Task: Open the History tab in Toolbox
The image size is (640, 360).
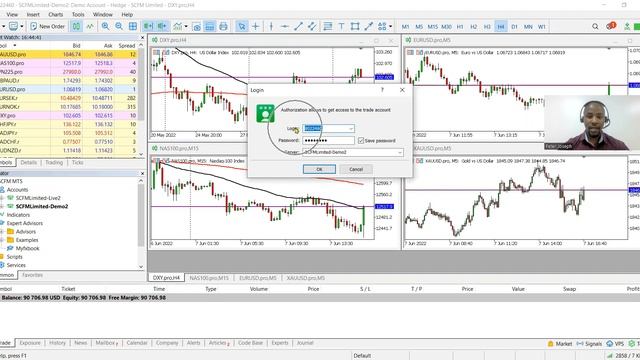Action: click(x=57, y=343)
